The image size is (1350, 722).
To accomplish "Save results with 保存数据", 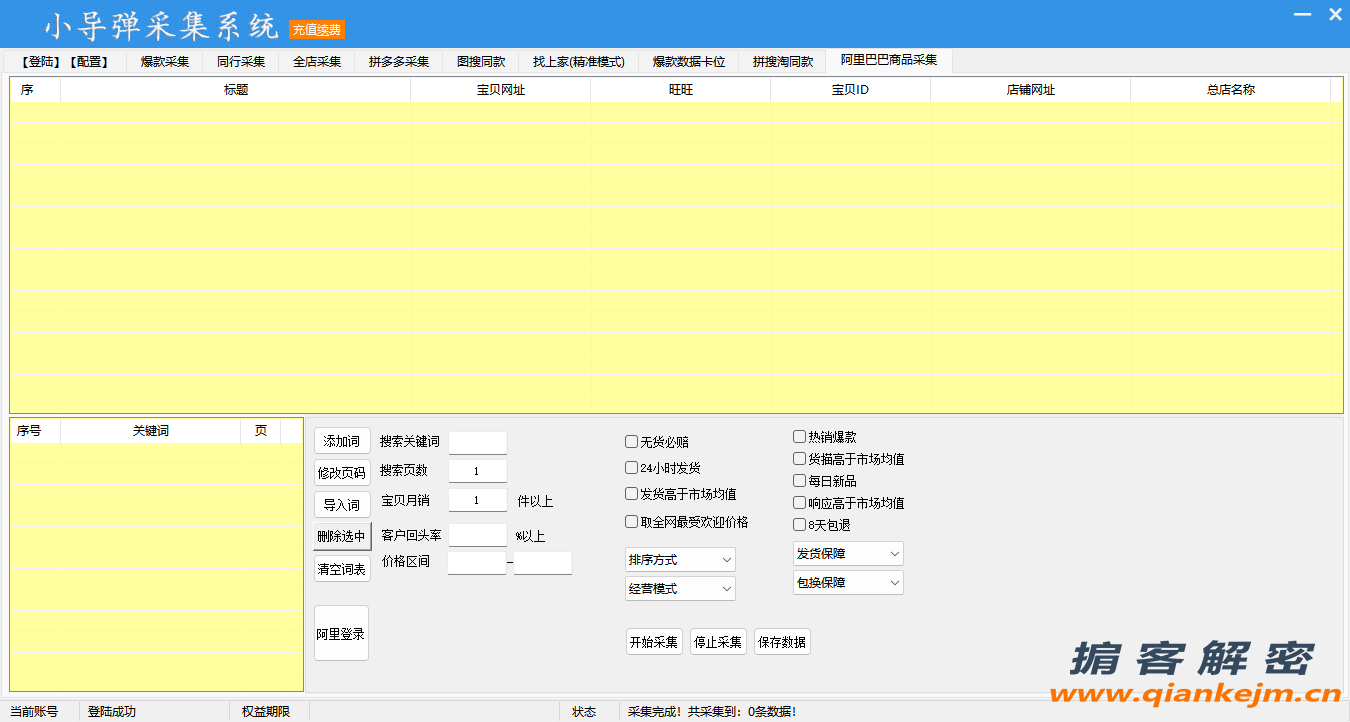I will pos(782,642).
